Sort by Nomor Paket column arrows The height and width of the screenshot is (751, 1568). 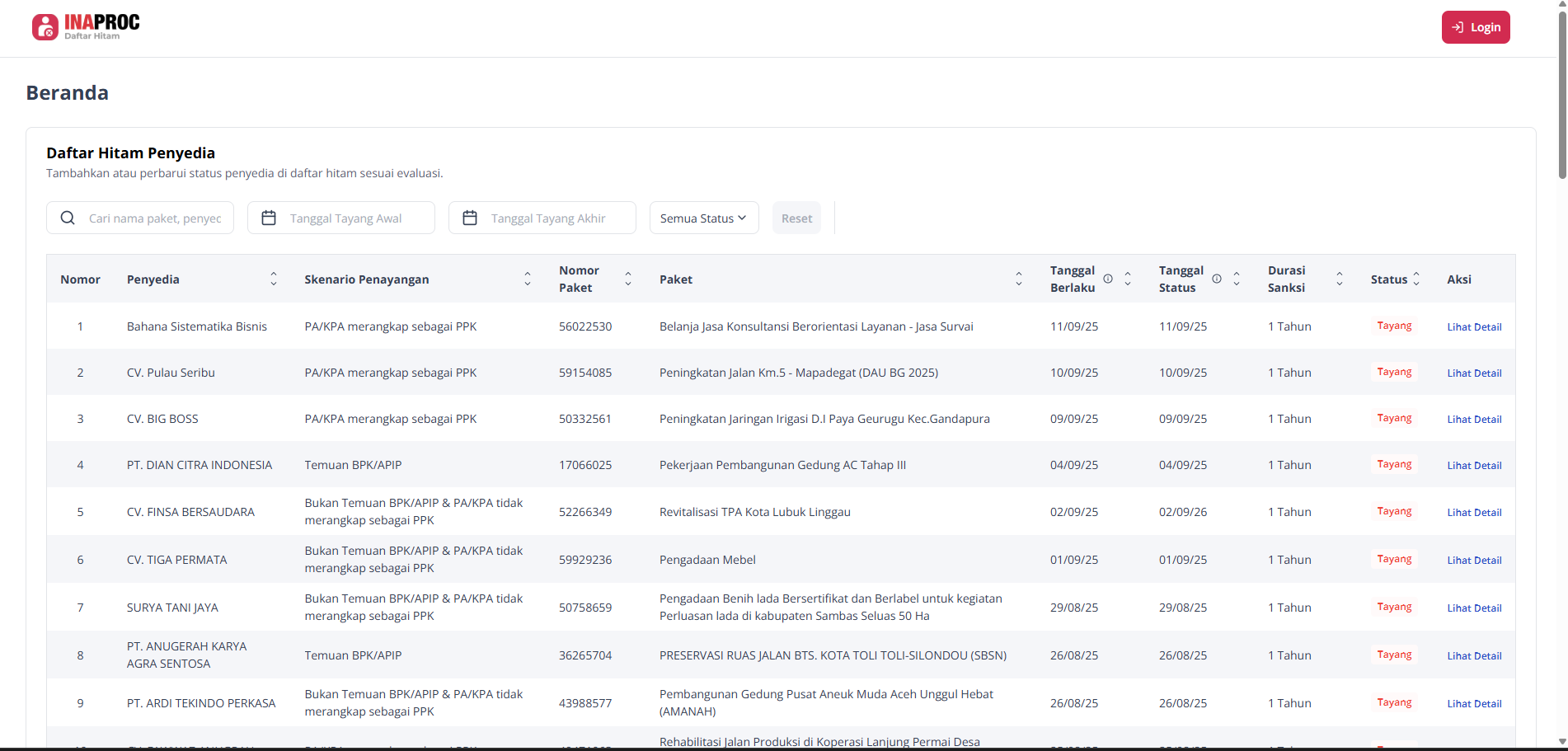click(x=628, y=279)
